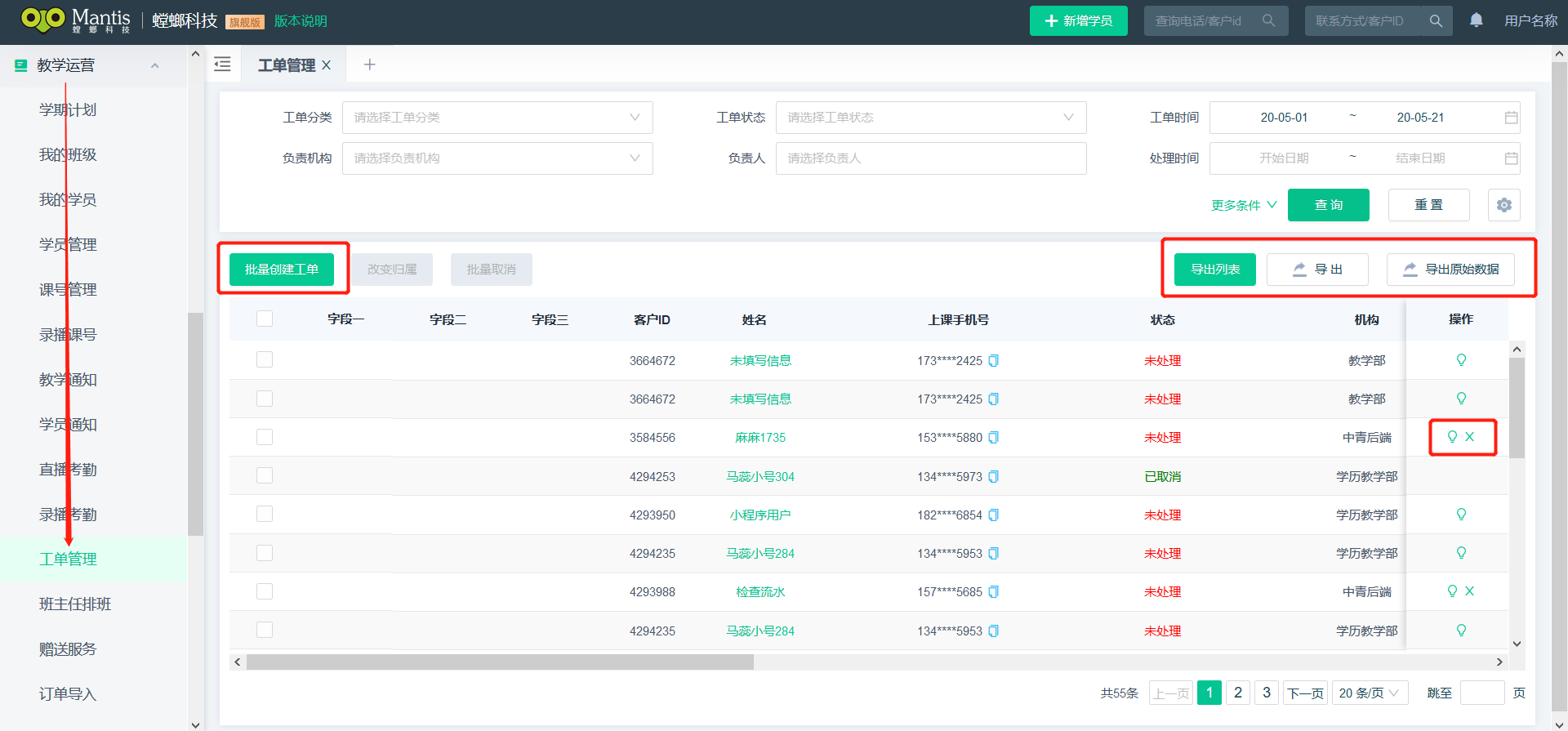Add a new tab with plus icon
1568x731 pixels.
click(369, 65)
